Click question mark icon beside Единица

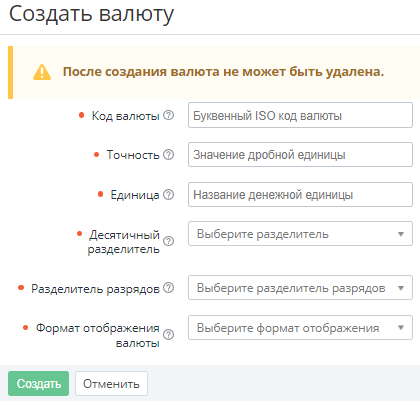coord(169,194)
